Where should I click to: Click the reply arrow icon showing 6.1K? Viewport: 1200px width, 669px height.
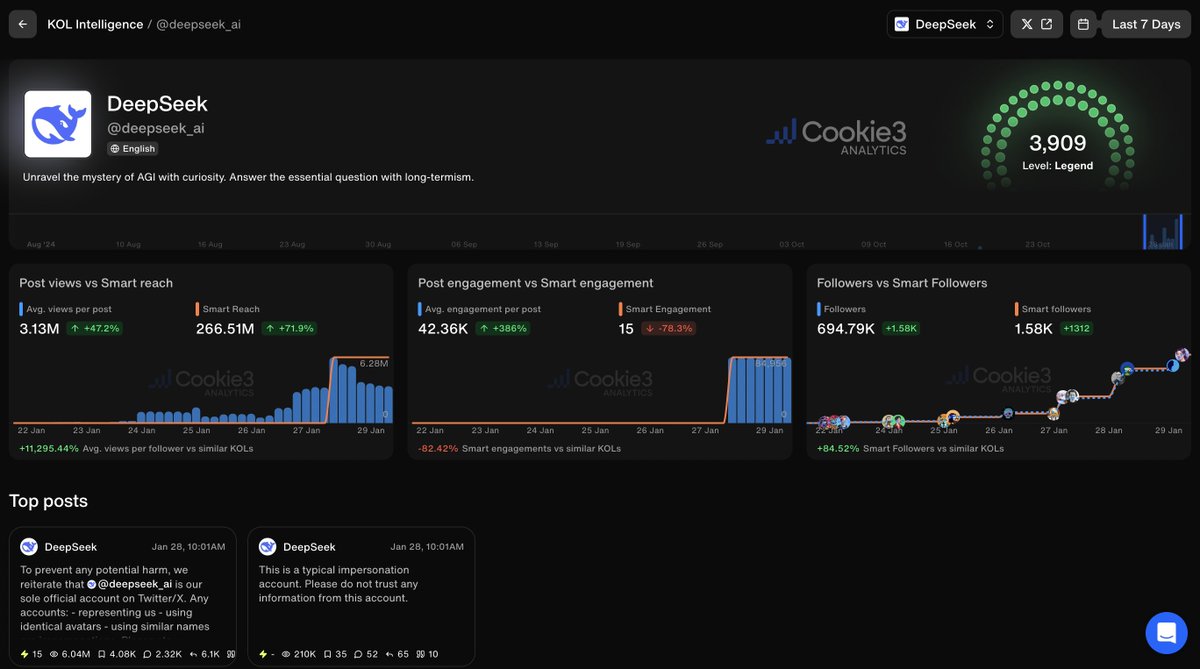[x=192, y=654]
